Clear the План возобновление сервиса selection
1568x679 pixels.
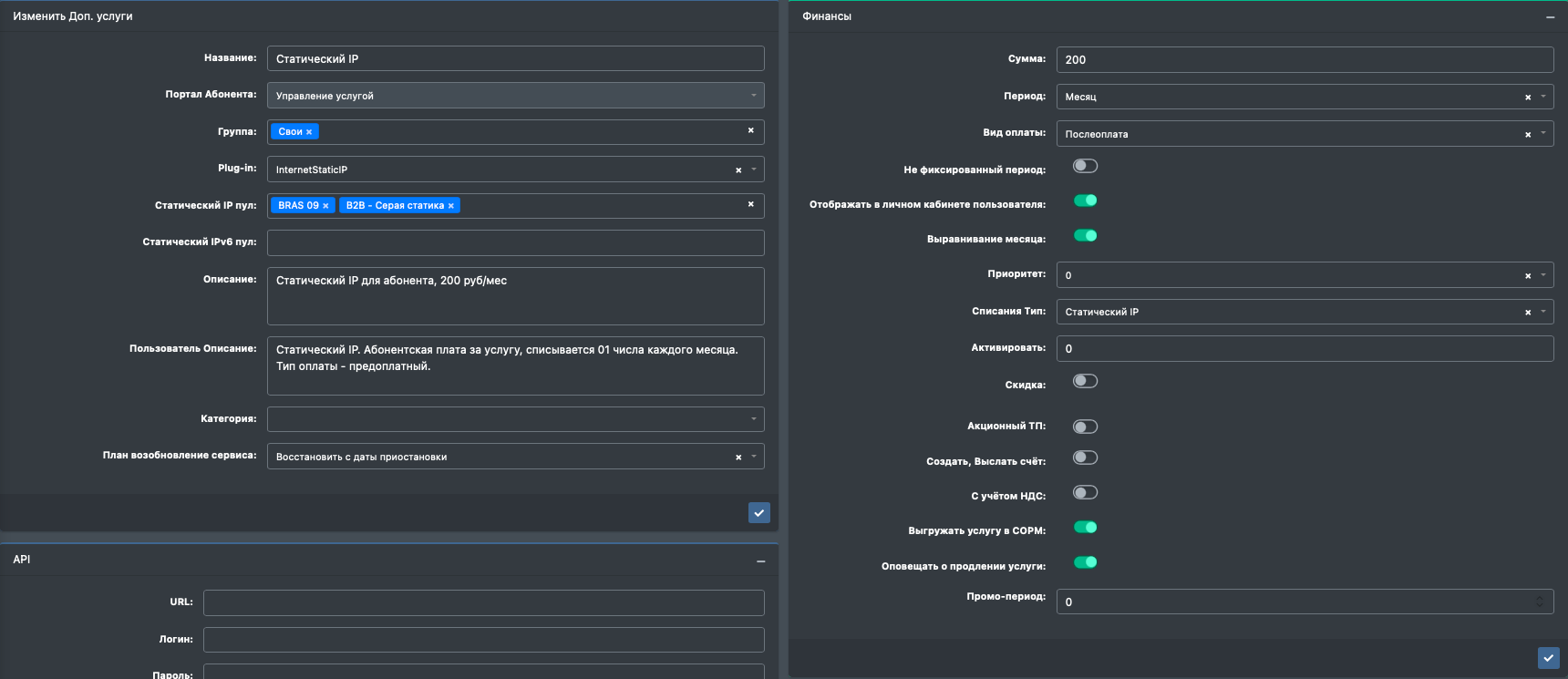point(738,458)
